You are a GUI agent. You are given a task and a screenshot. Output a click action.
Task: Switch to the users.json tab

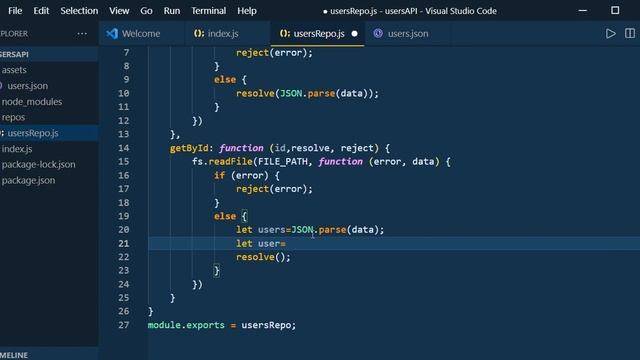(x=408, y=33)
